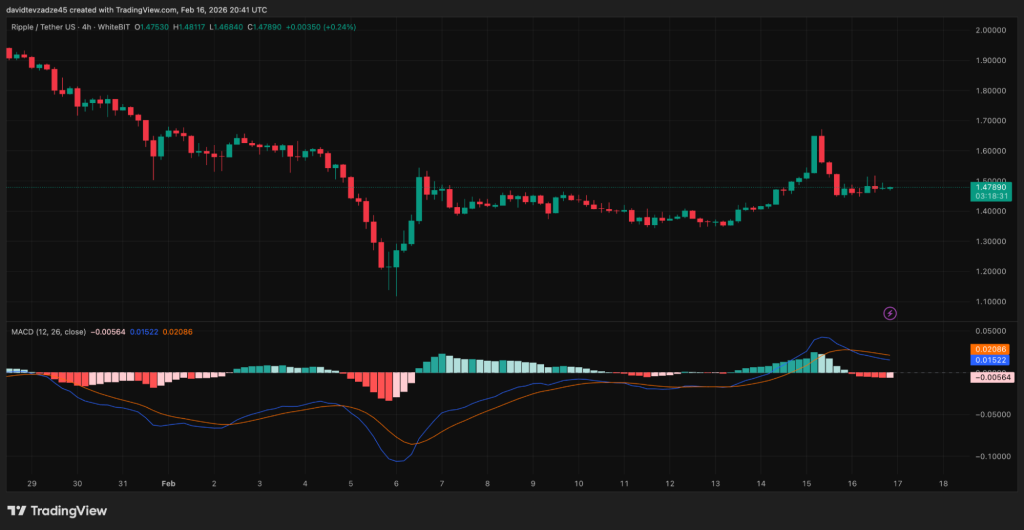Click the 03:18:31 candle countdown timer
Image resolution: width=1024 pixels, height=530 pixels.
[989, 196]
